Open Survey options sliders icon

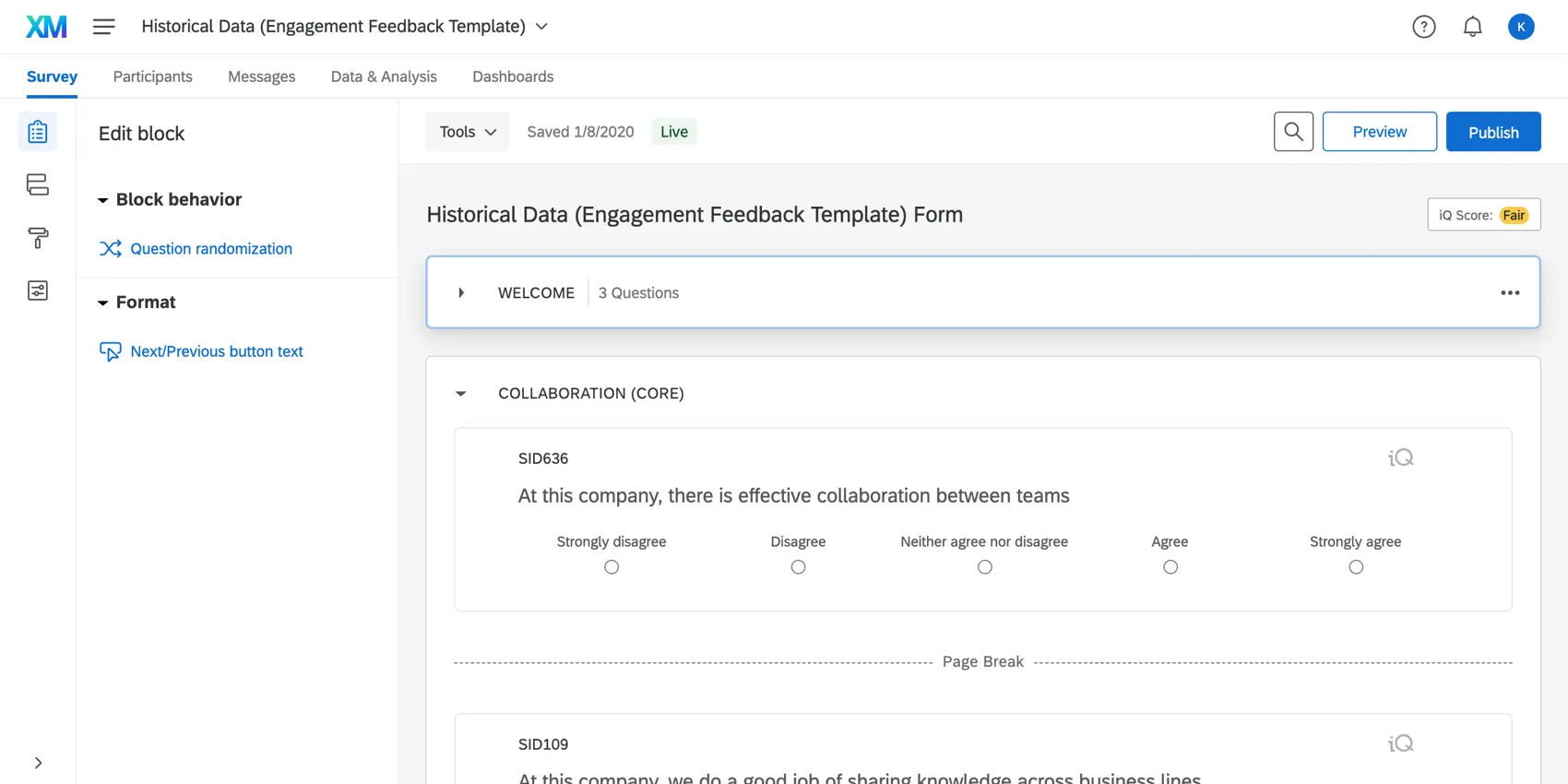[x=38, y=291]
